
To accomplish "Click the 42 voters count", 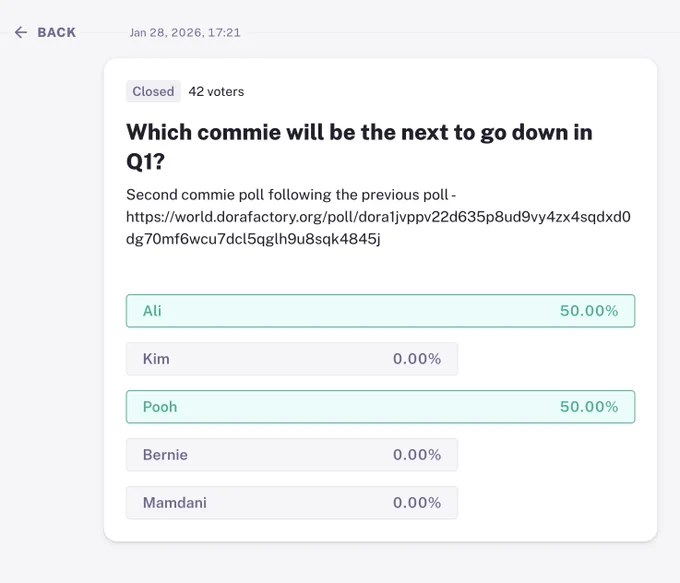I will (216, 92).
